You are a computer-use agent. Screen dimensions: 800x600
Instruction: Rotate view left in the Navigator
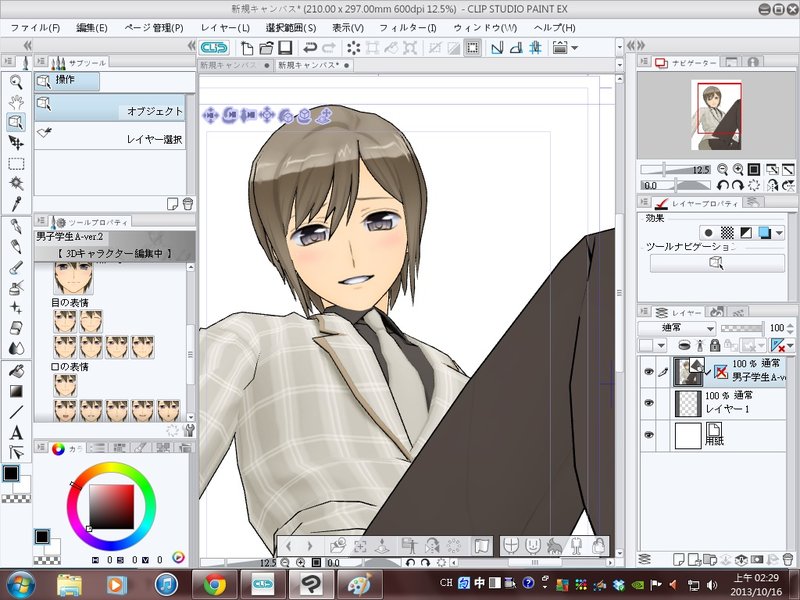722,185
